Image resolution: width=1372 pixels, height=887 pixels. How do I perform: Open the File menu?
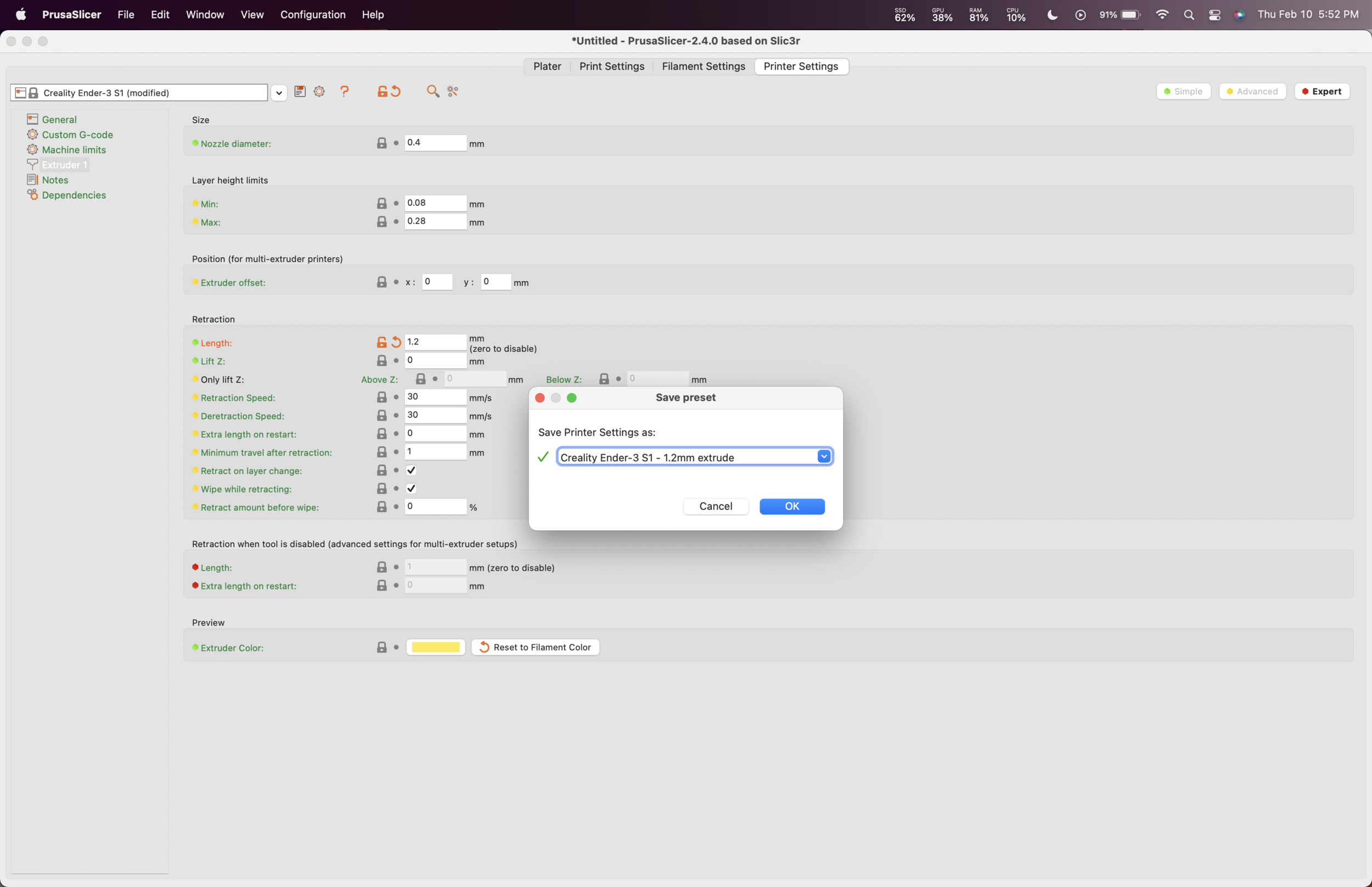click(126, 14)
